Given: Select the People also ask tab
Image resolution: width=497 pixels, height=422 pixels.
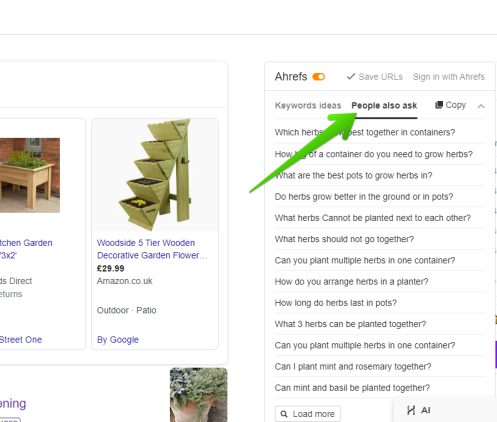Looking at the screenshot, I should coord(384,106).
